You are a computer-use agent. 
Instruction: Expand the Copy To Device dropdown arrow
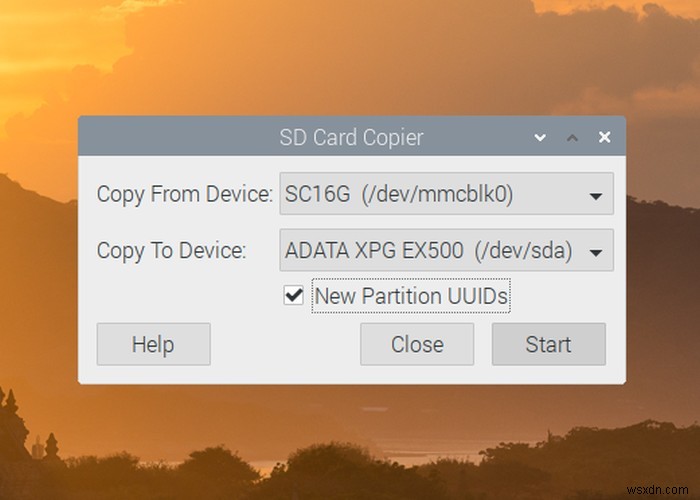[x=596, y=251]
